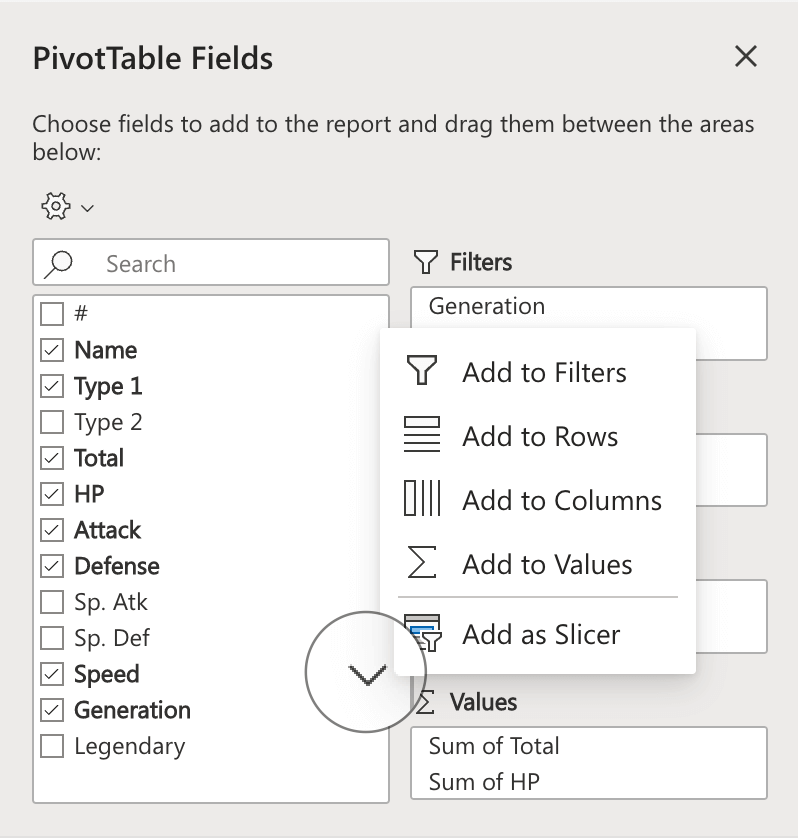Expand the field options chevron beside the gear
The height and width of the screenshot is (838, 798).
tap(85, 207)
